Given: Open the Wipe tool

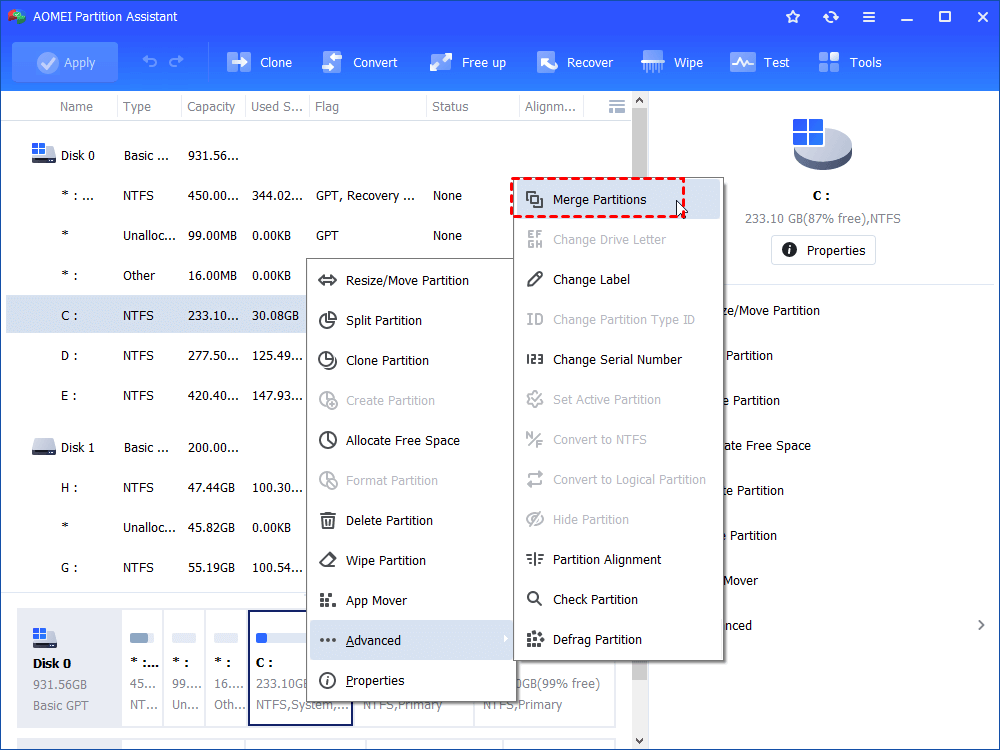Looking at the screenshot, I should pos(672,62).
